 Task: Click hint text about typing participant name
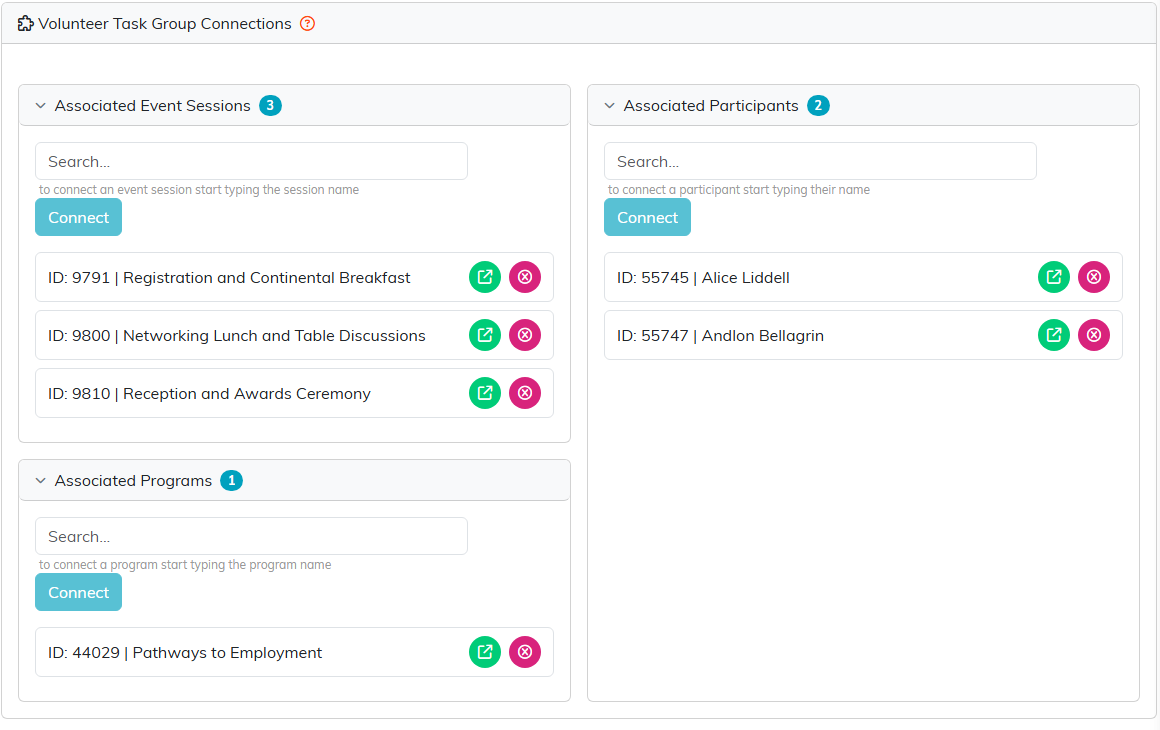739,190
